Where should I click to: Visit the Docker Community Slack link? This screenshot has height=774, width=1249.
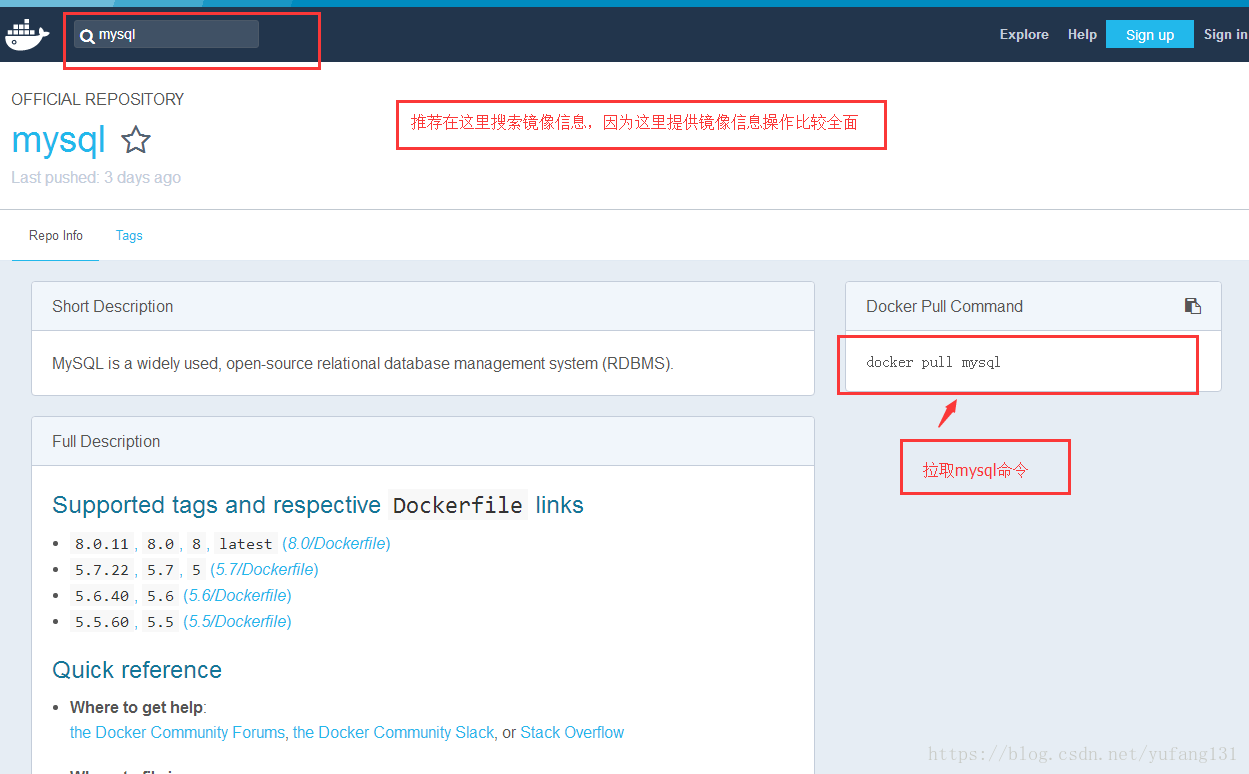[393, 733]
